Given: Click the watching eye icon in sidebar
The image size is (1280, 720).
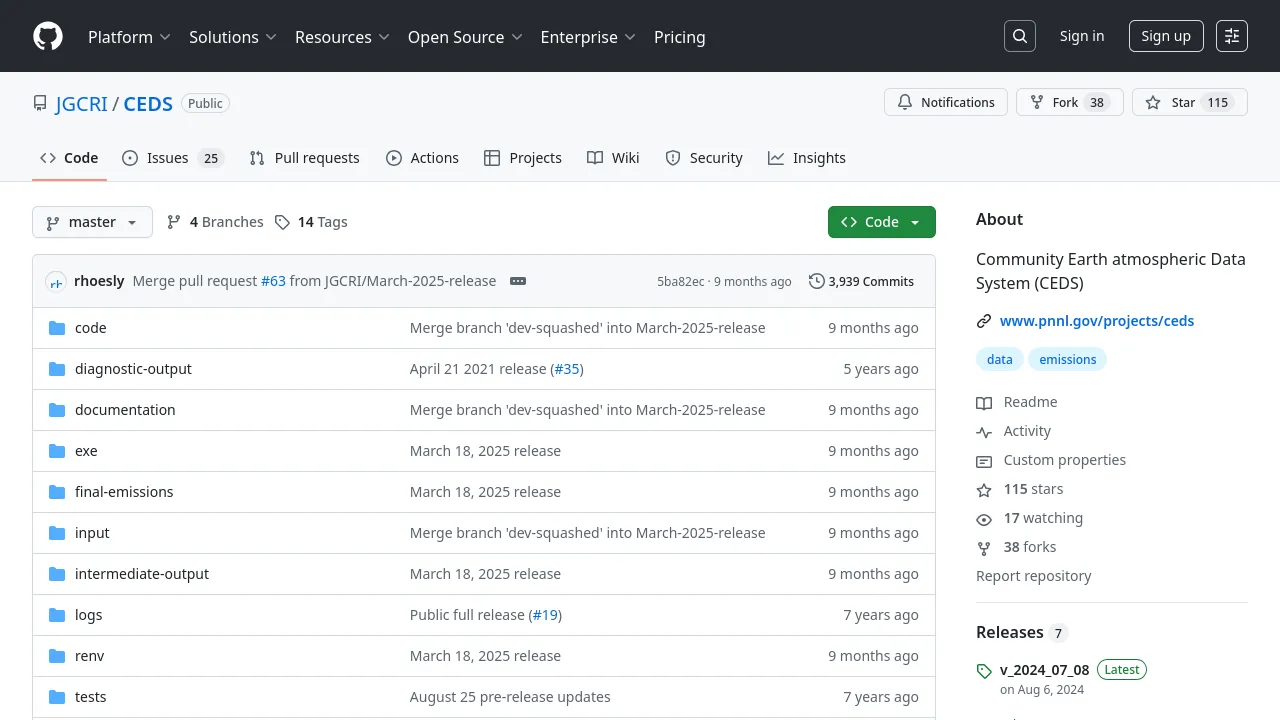Looking at the screenshot, I should click(x=984, y=518).
